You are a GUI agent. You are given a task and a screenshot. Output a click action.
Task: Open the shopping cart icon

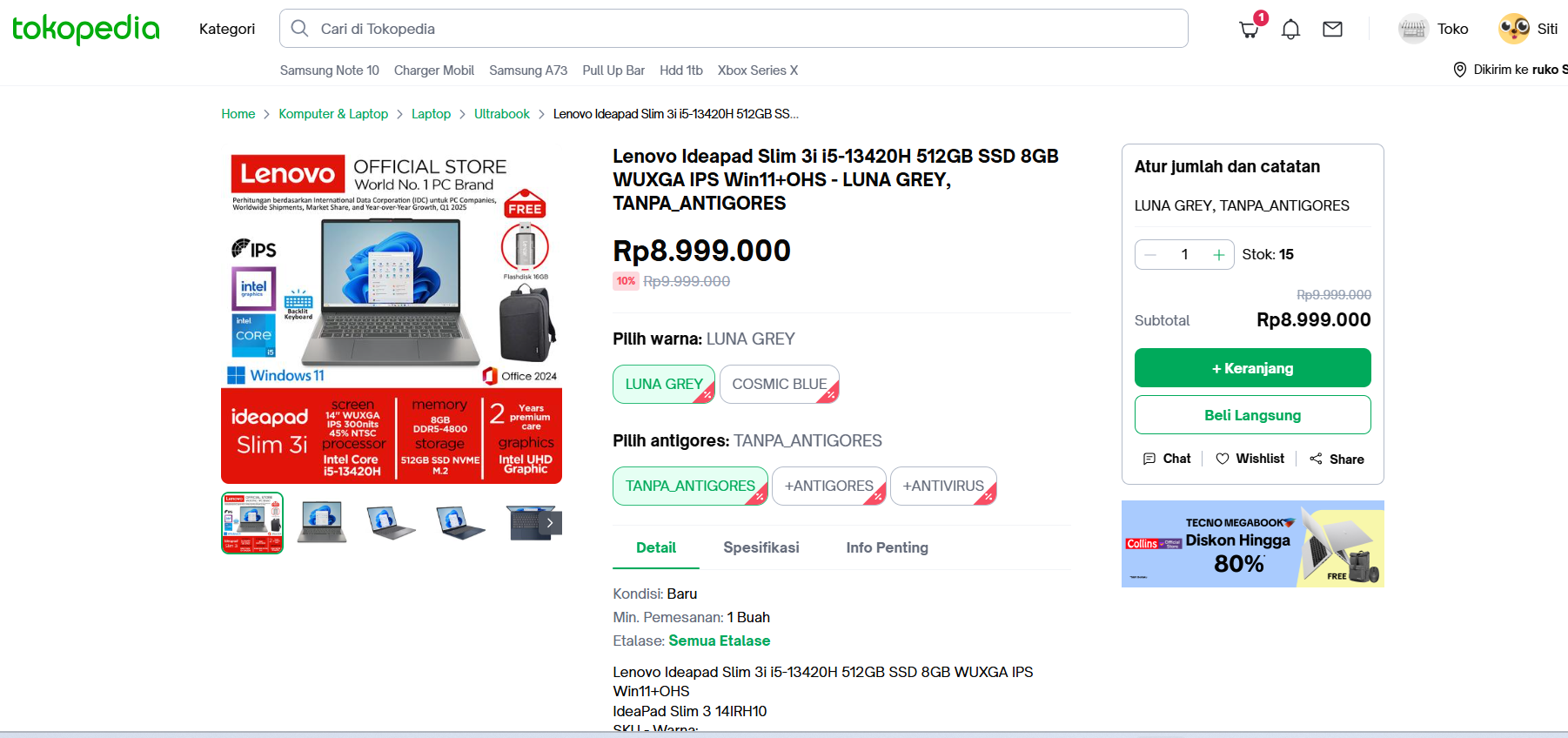(x=1250, y=29)
